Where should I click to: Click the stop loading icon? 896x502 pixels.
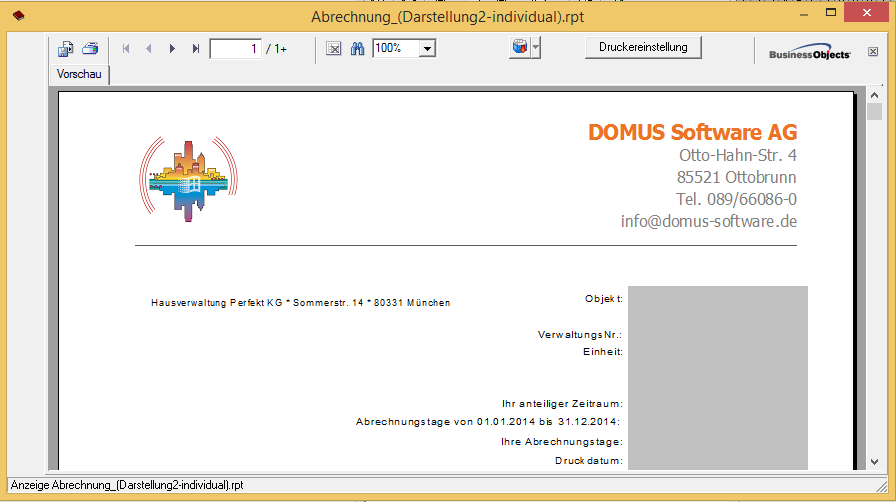pyautogui.click(x=334, y=49)
